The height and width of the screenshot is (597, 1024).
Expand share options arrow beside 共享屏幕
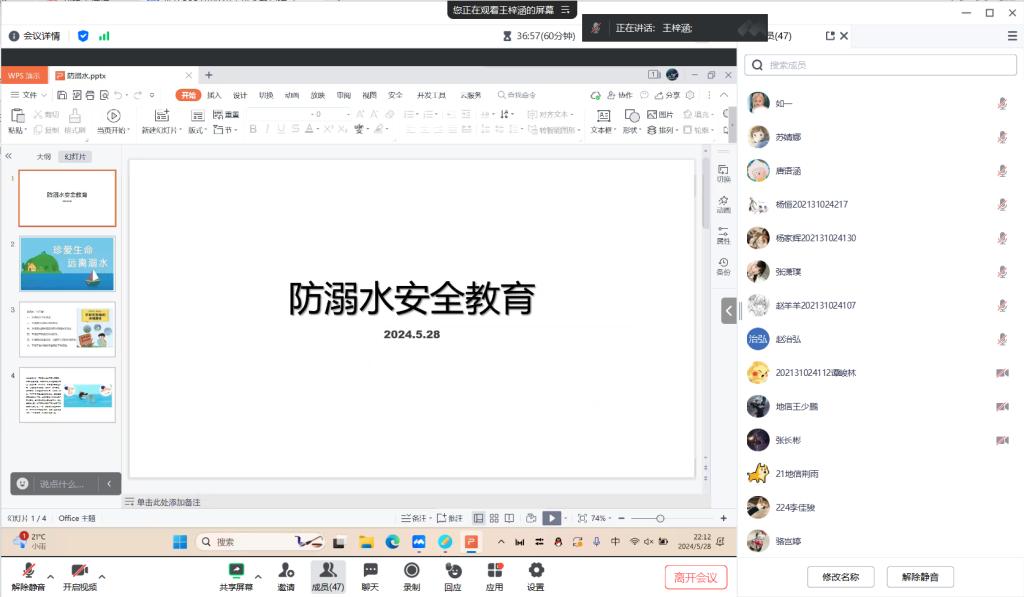[x=258, y=577]
